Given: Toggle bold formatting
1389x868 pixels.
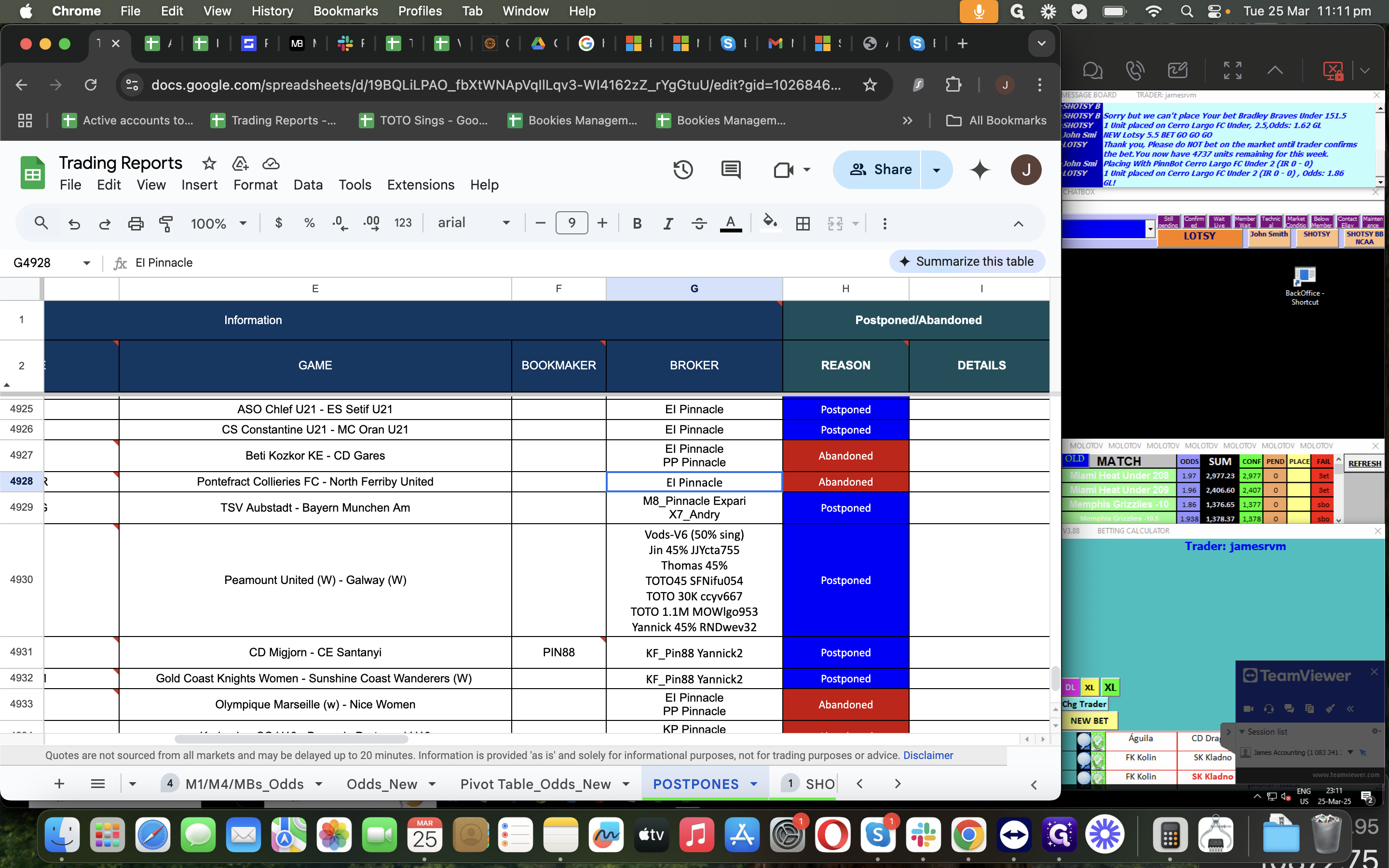Looking at the screenshot, I should (x=637, y=223).
